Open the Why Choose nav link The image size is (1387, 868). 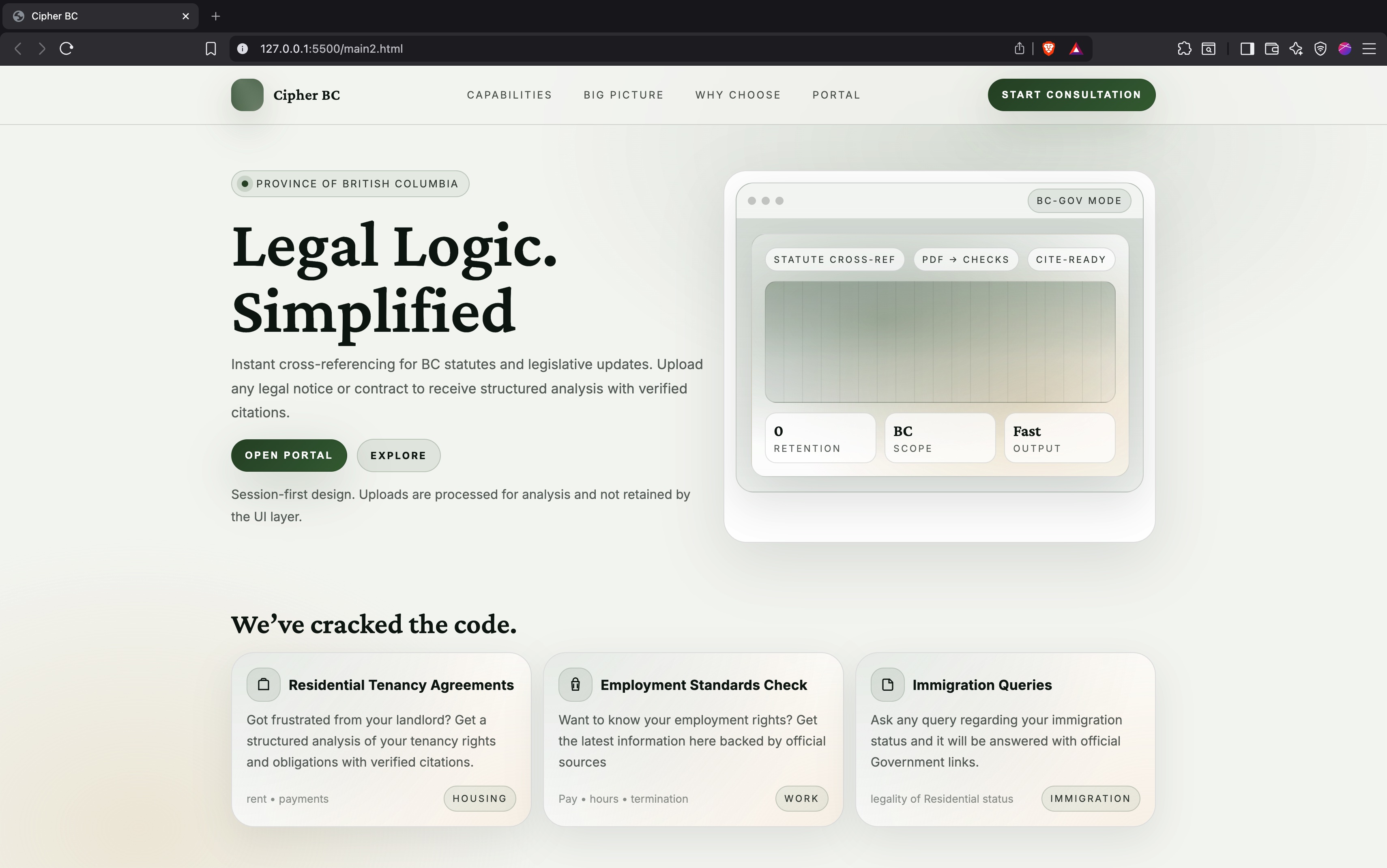[x=737, y=95]
